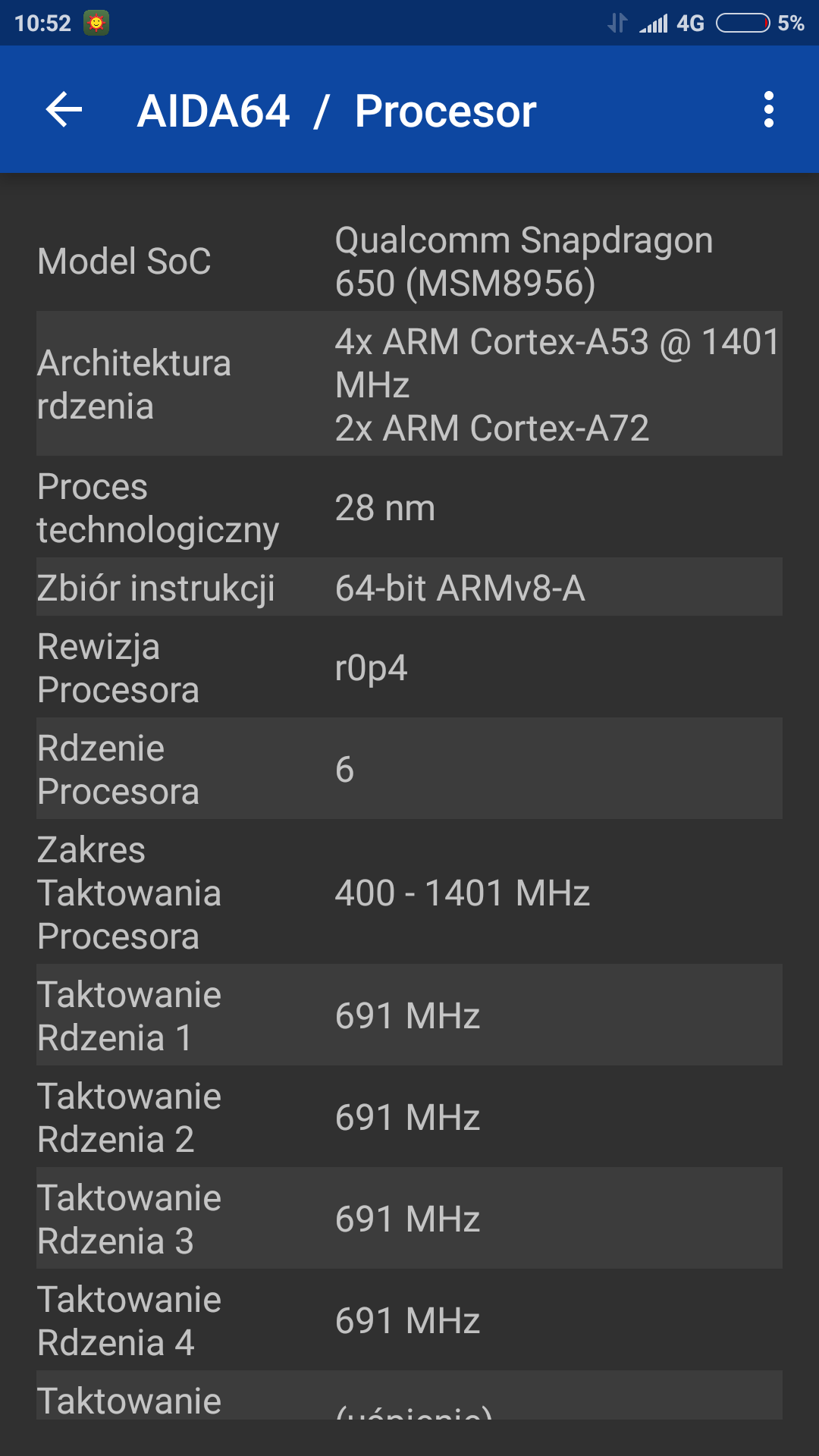
Task: Tap the Taktowanie Rdzenia 2 row
Action: (409, 1117)
